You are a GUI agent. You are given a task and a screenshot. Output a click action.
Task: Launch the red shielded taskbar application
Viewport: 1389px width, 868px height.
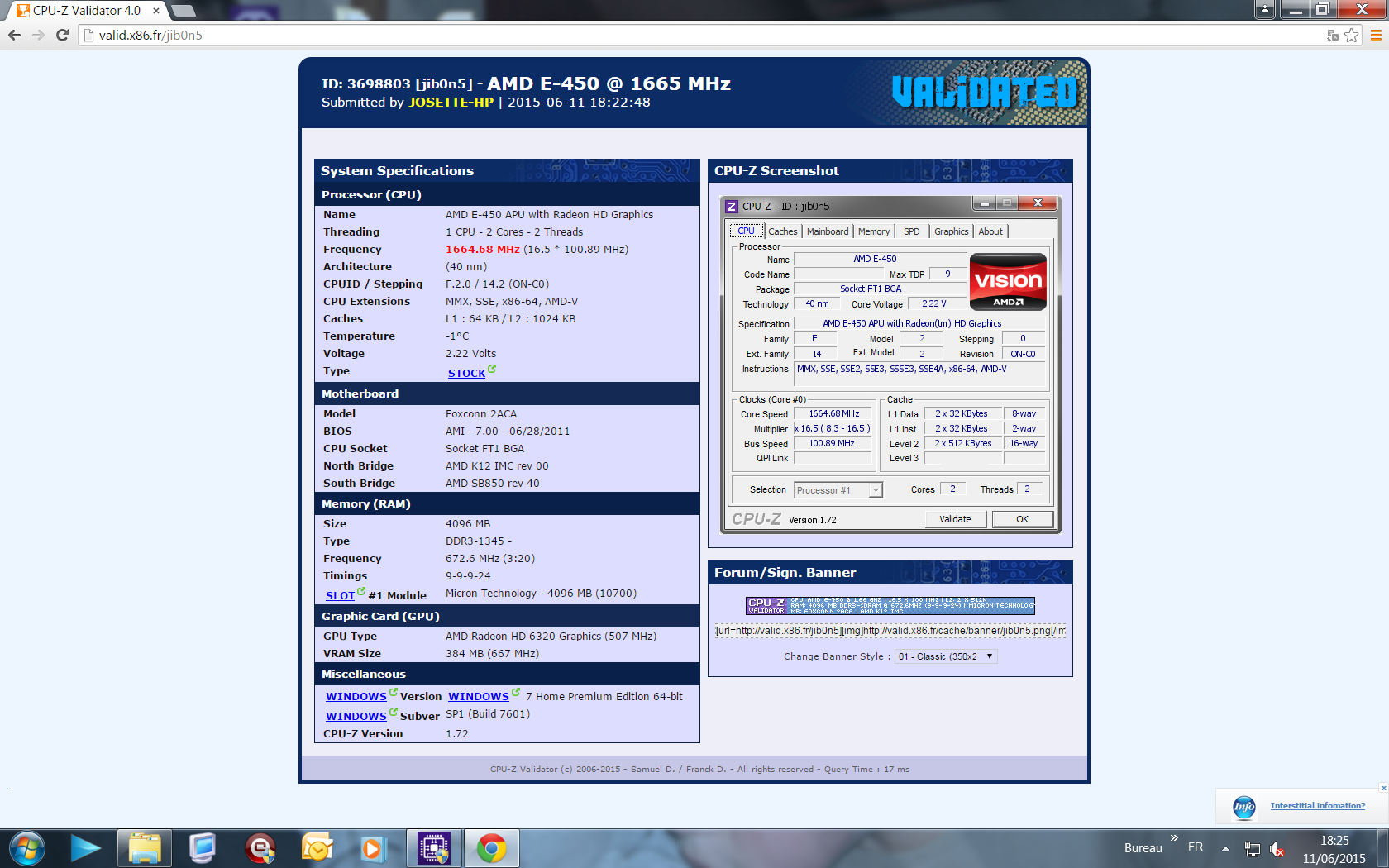pos(260,848)
